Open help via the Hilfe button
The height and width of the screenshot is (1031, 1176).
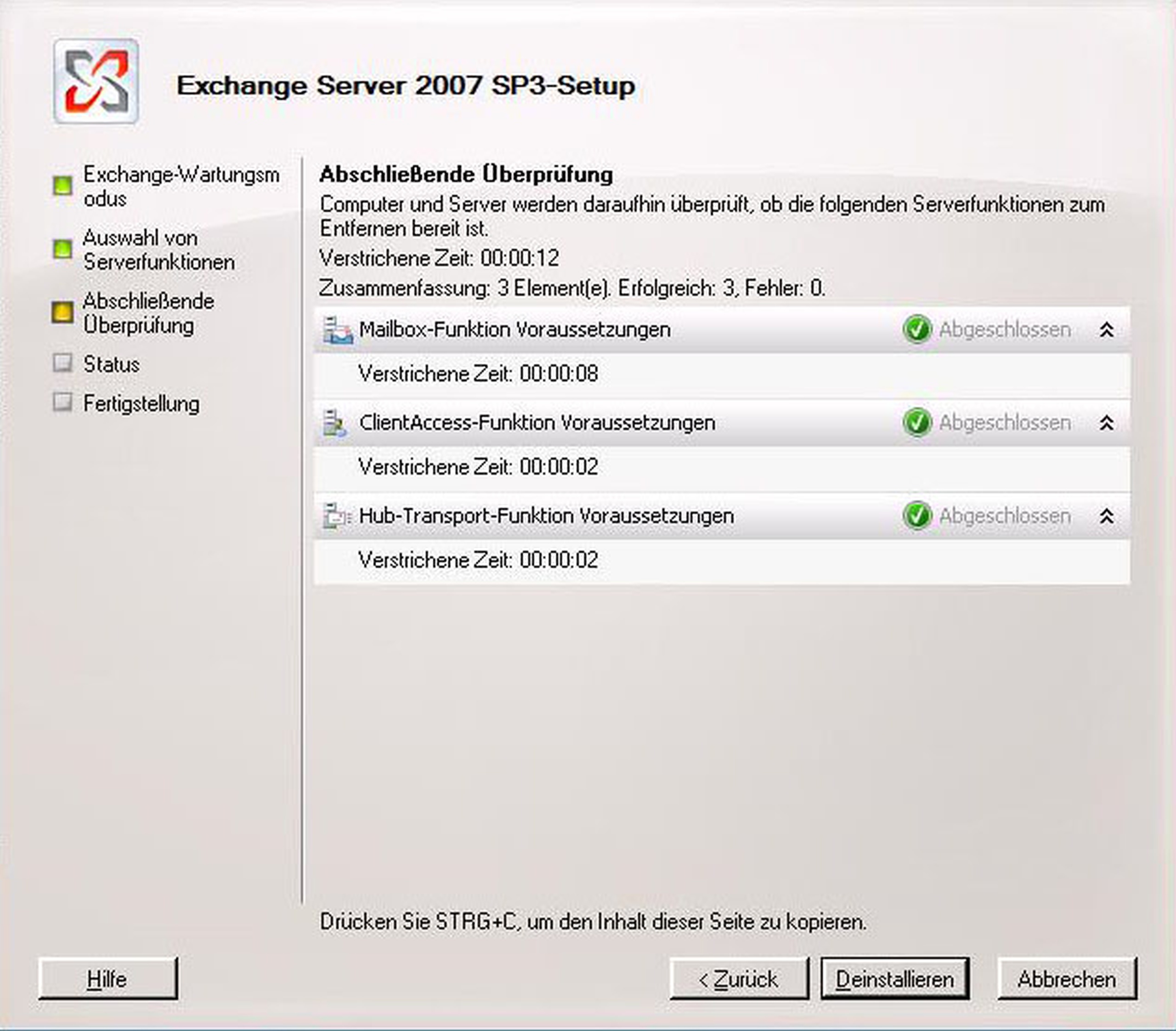pos(107,979)
